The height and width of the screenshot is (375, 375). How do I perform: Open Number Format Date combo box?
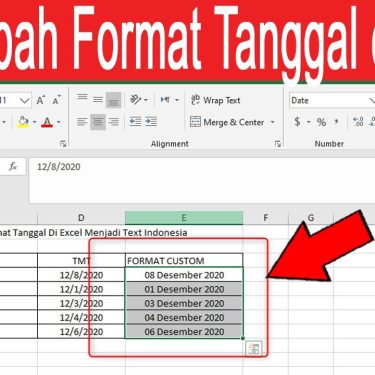pyautogui.click(x=332, y=100)
